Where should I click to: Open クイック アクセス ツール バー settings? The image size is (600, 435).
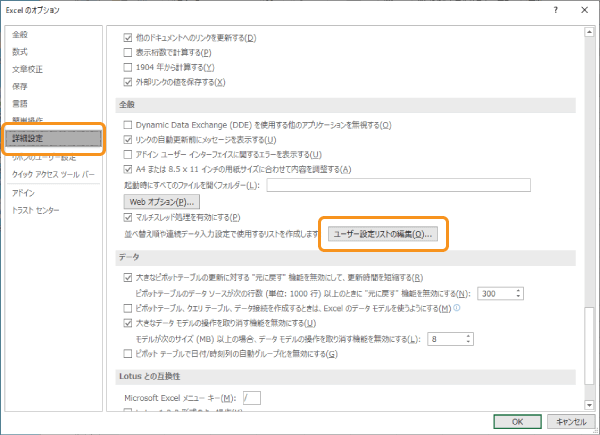[53, 174]
